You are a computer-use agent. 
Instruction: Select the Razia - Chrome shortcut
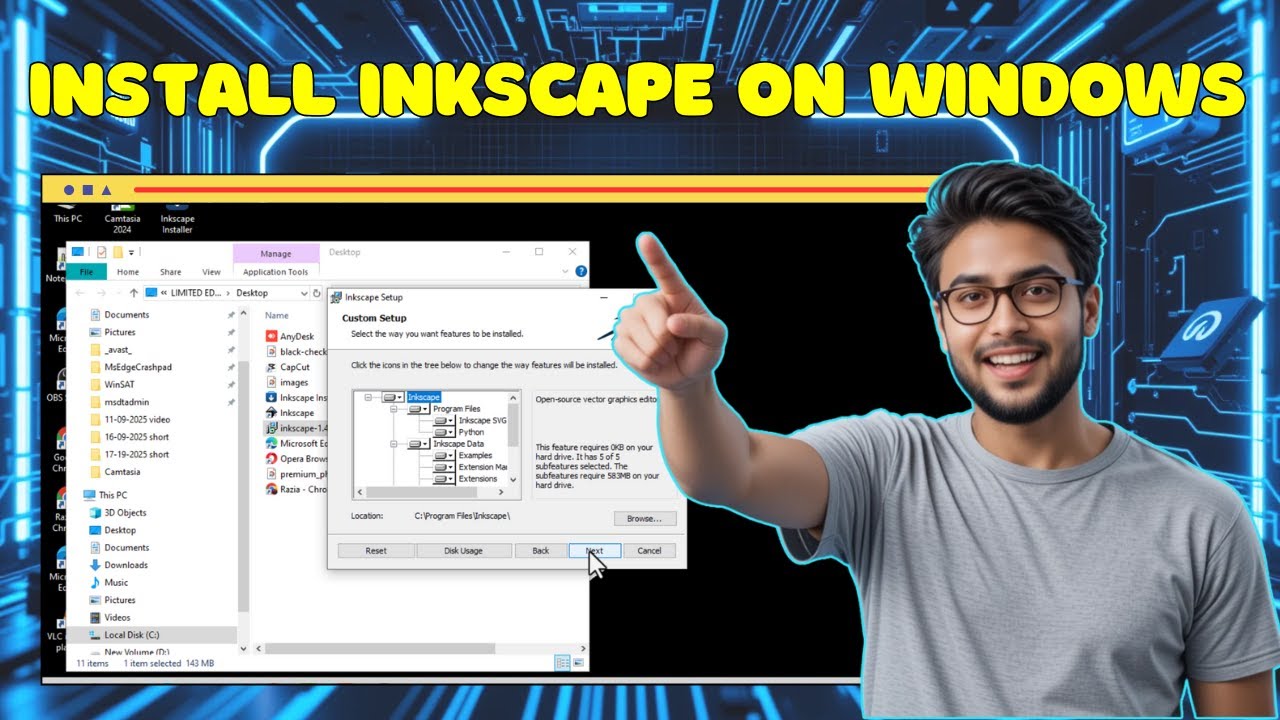pyautogui.click(x=296, y=489)
